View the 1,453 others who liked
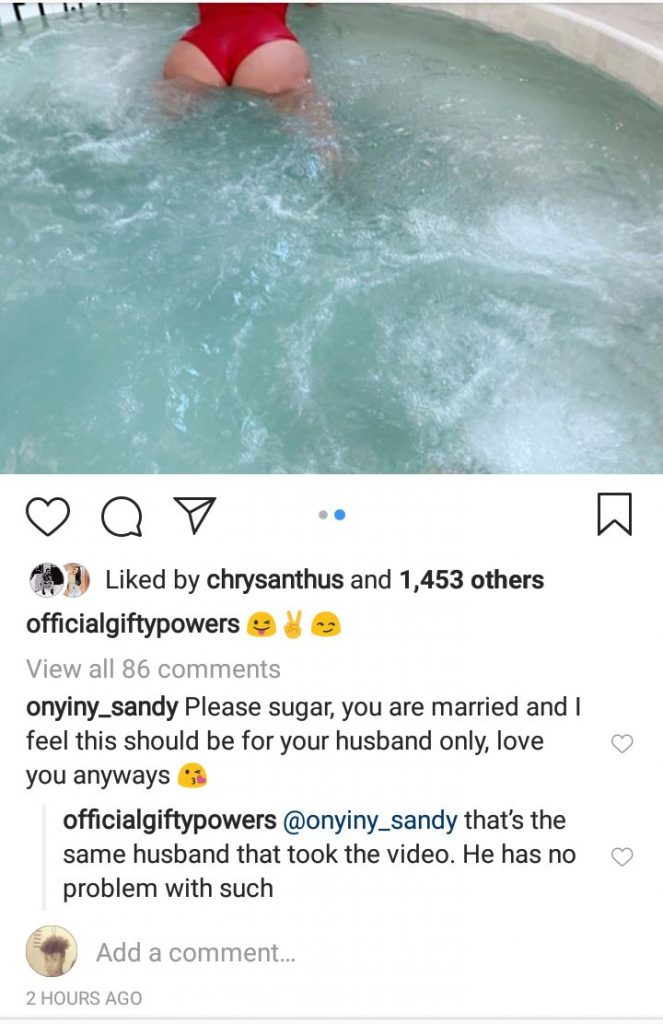 point(472,580)
